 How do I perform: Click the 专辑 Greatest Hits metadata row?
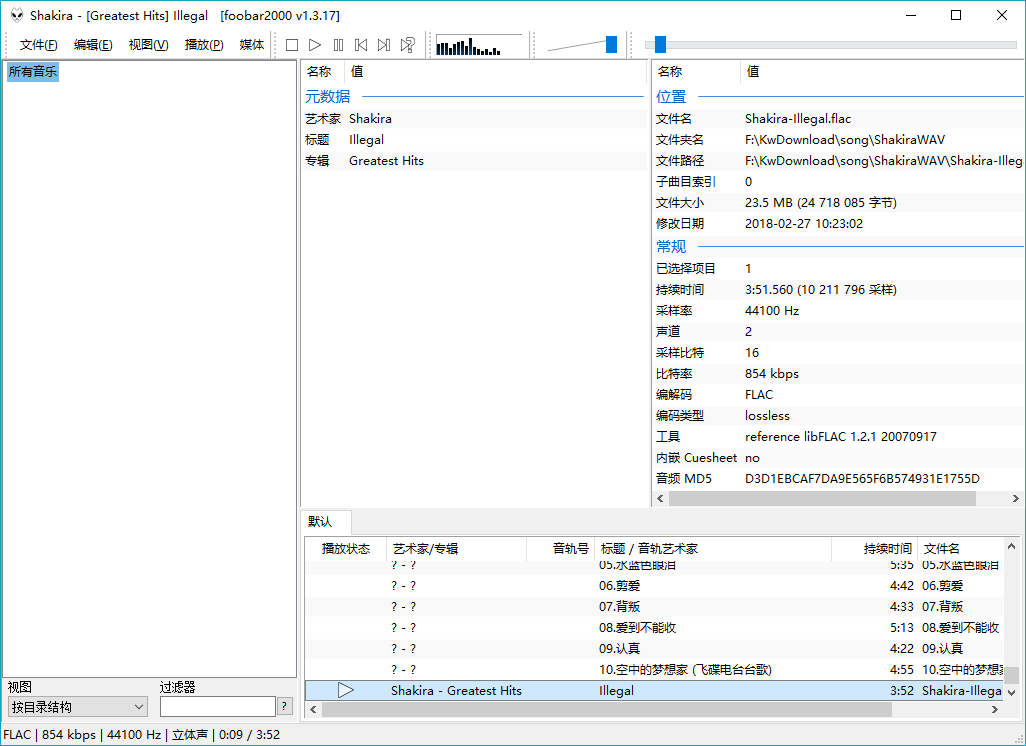click(x=474, y=160)
